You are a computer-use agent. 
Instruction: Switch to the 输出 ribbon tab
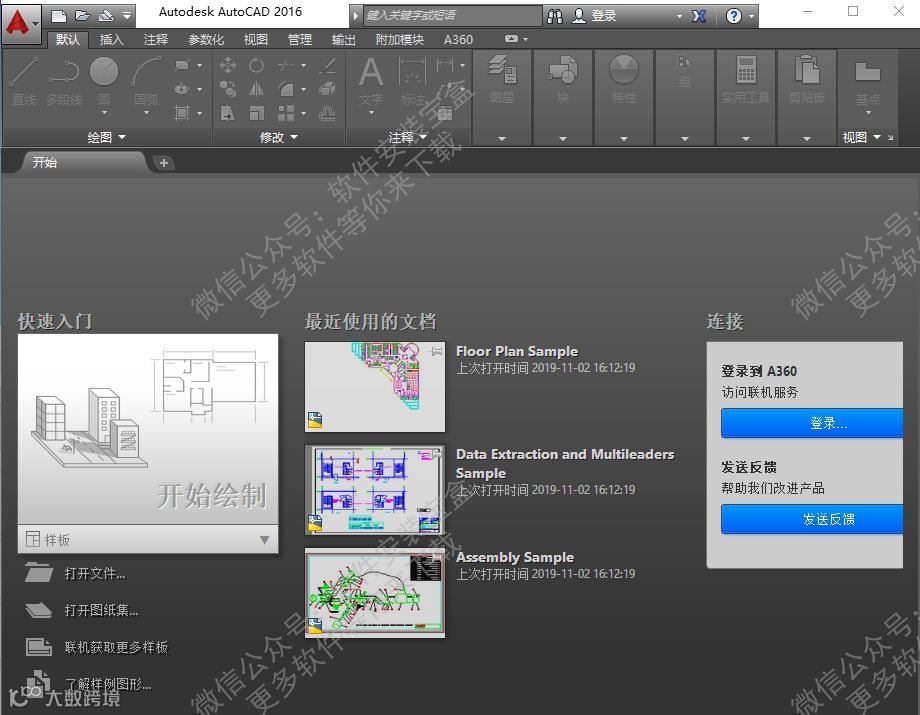point(344,39)
